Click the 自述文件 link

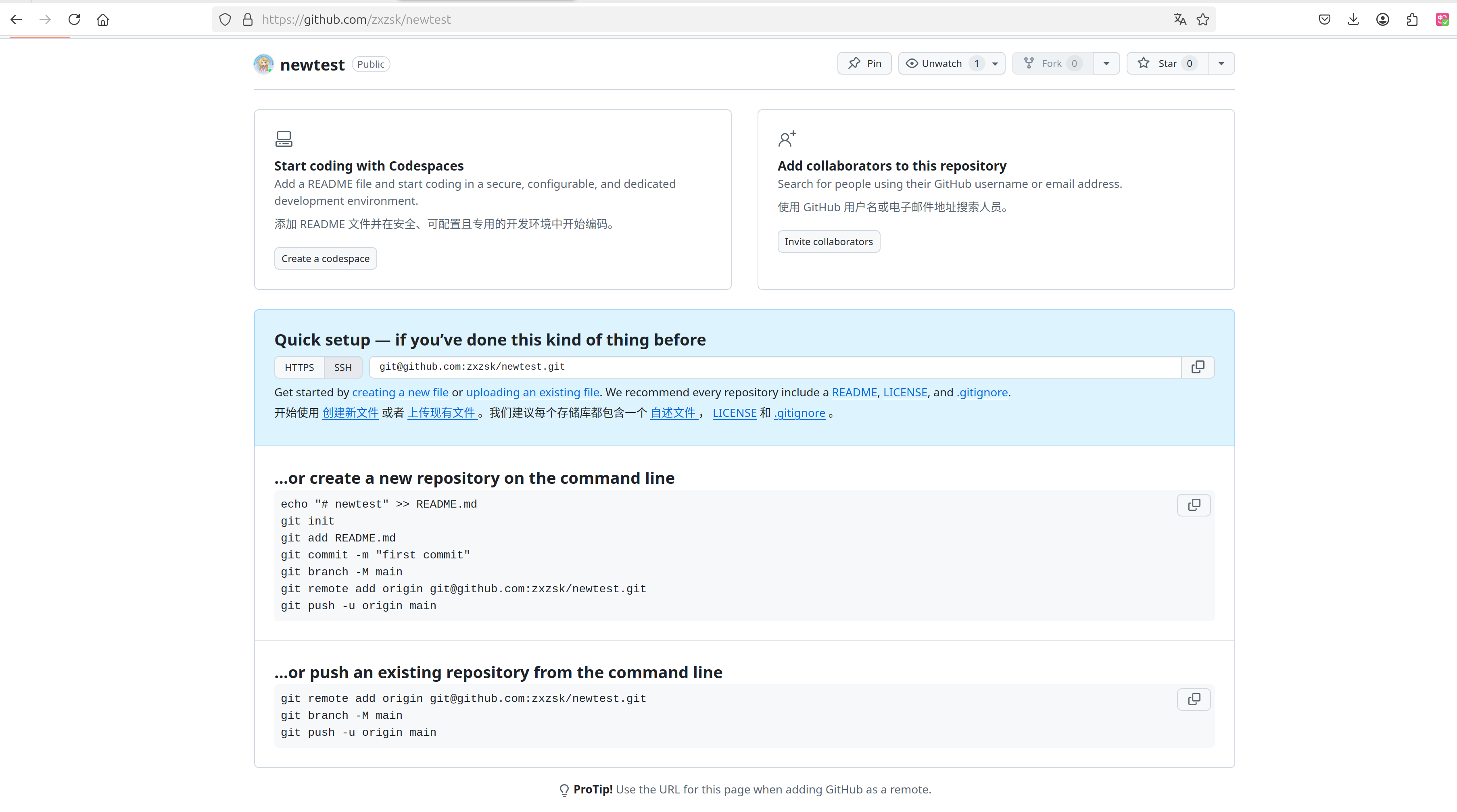(x=673, y=413)
